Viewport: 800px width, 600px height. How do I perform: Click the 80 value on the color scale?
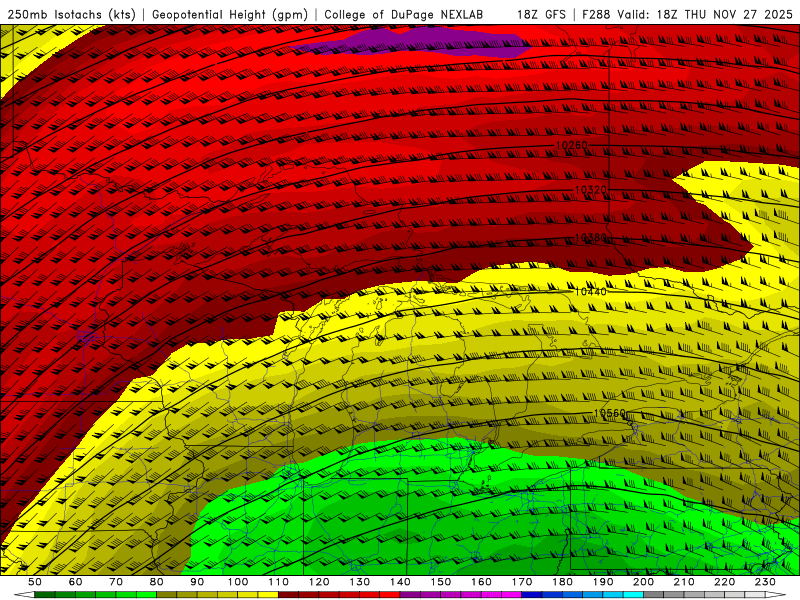coord(157,582)
